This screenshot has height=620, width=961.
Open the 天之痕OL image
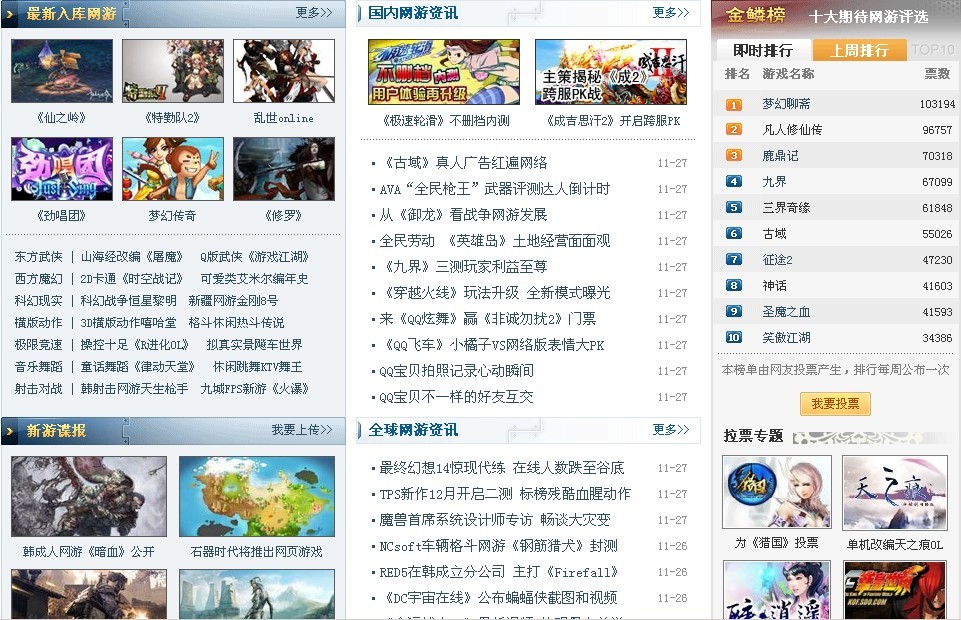point(895,493)
